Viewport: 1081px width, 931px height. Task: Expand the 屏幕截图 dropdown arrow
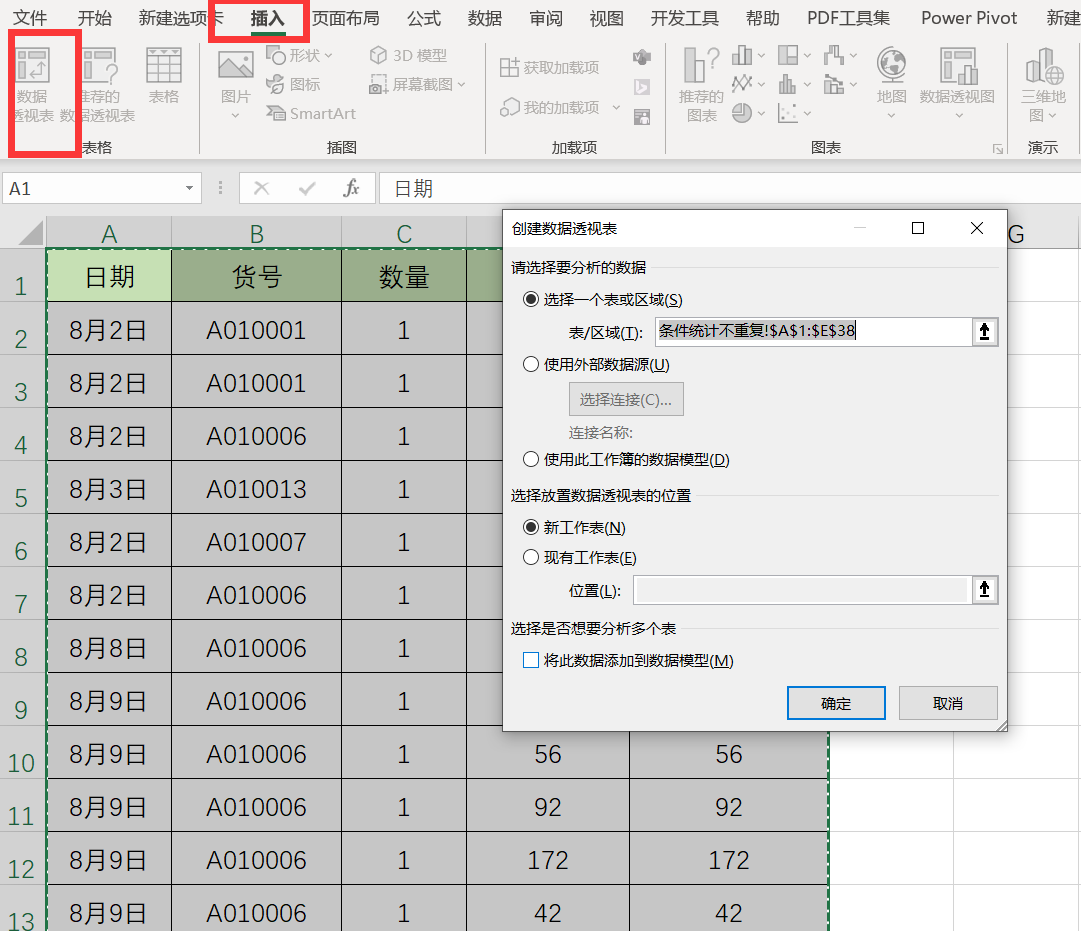[461, 84]
